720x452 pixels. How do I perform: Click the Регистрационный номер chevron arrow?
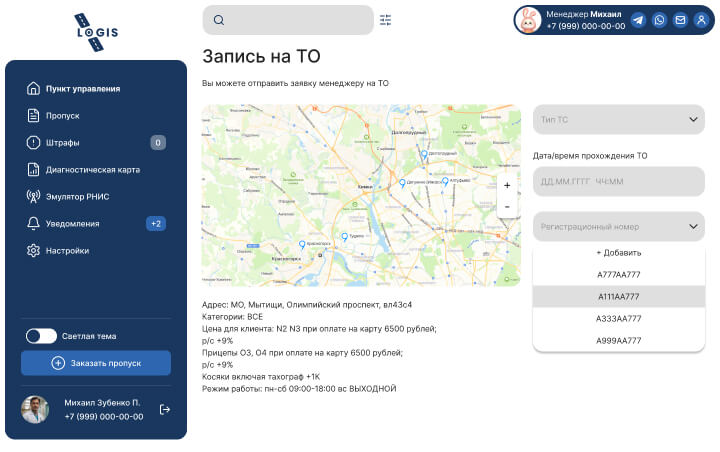[x=693, y=226]
